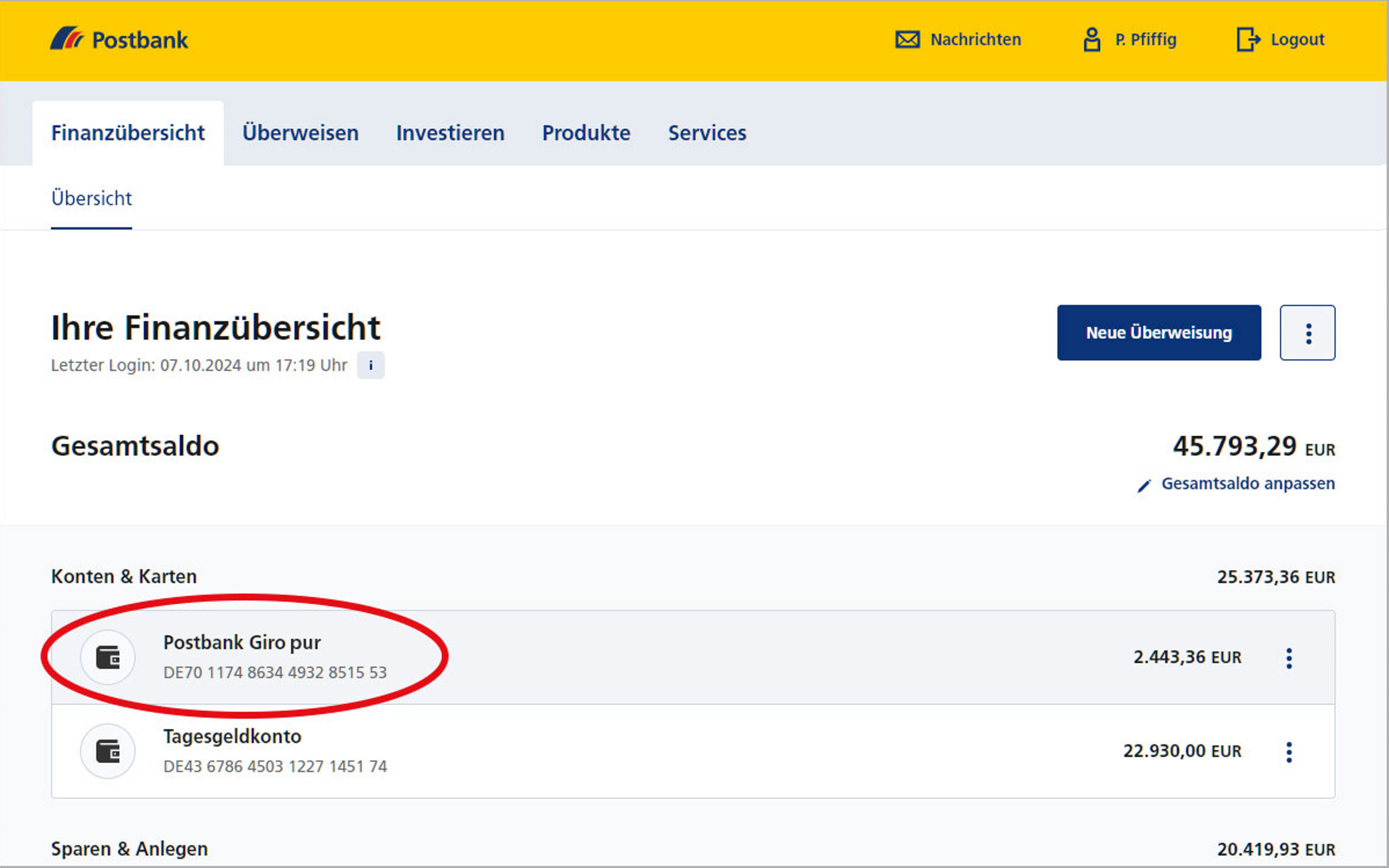Screen dimensions: 1389x868
Task: Click the Postbank logo
Action: click(x=119, y=39)
